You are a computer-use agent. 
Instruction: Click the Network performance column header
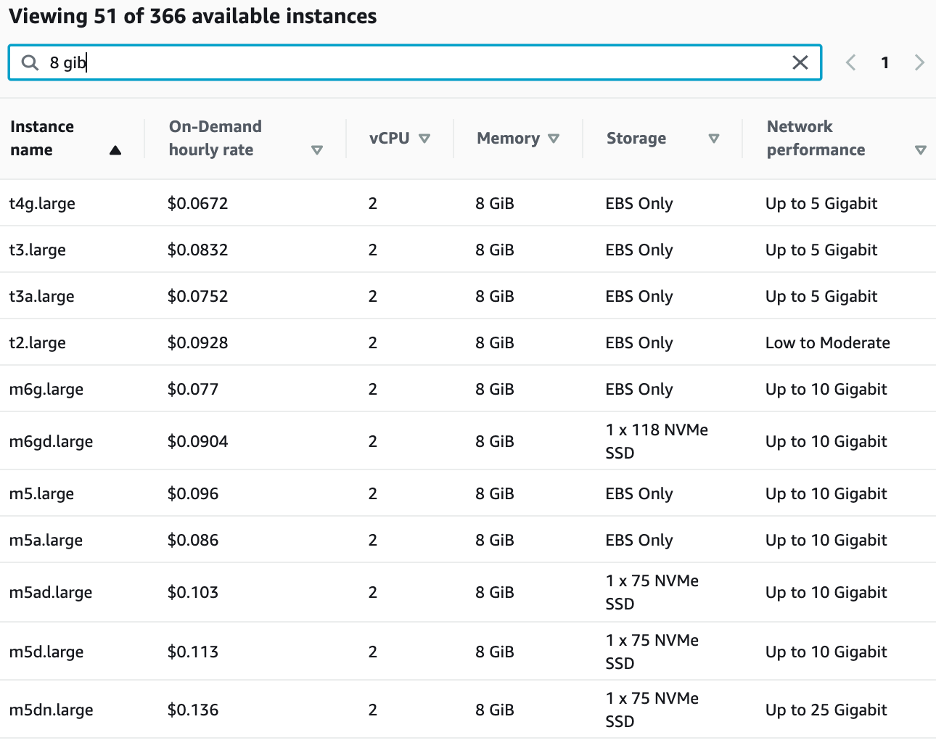coord(815,138)
